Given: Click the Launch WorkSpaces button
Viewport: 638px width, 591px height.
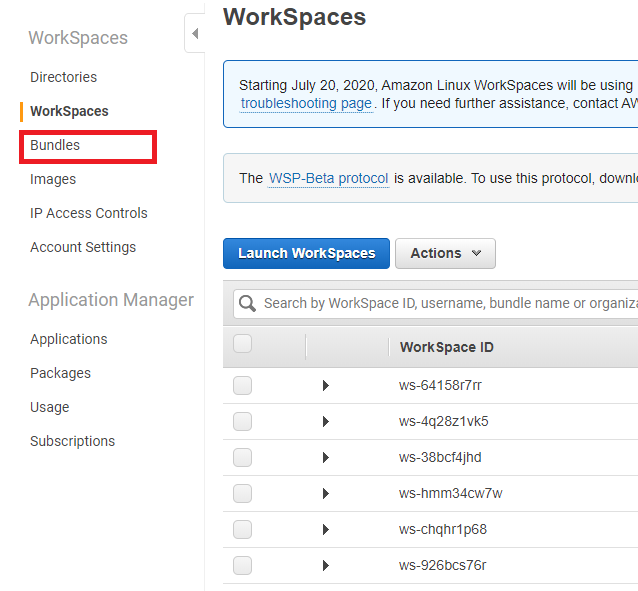Looking at the screenshot, I should click(x=306, y=253).
